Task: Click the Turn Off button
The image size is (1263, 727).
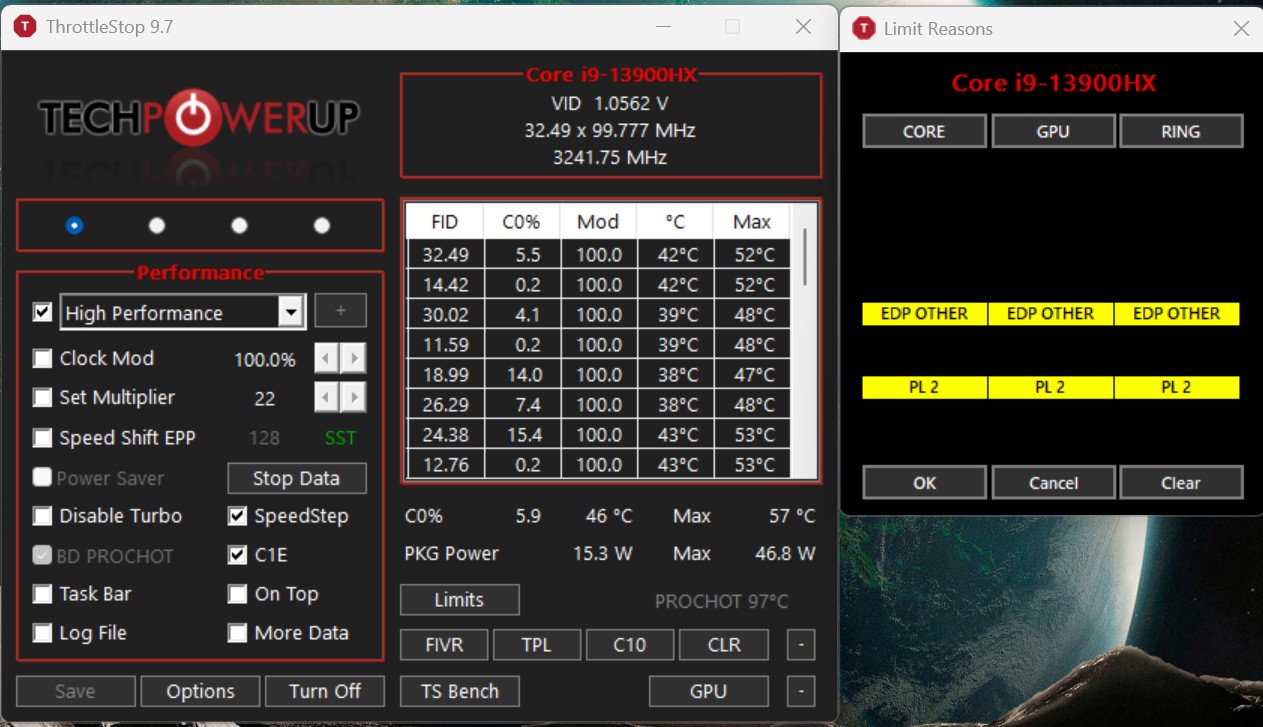Action: tap(325, 691)
